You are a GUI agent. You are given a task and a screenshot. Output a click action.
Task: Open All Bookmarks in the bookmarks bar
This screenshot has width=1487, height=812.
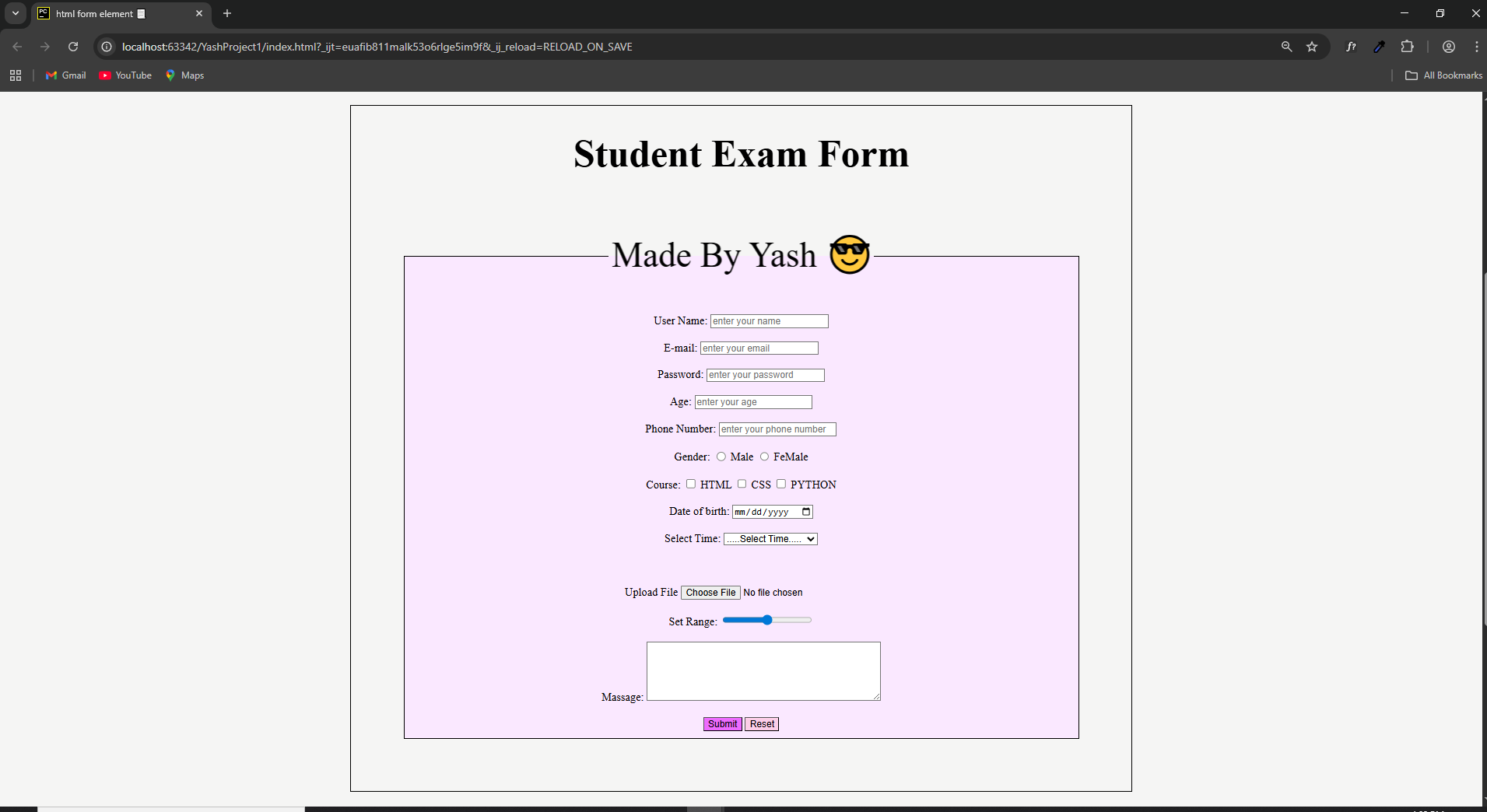click(1443, 75)
